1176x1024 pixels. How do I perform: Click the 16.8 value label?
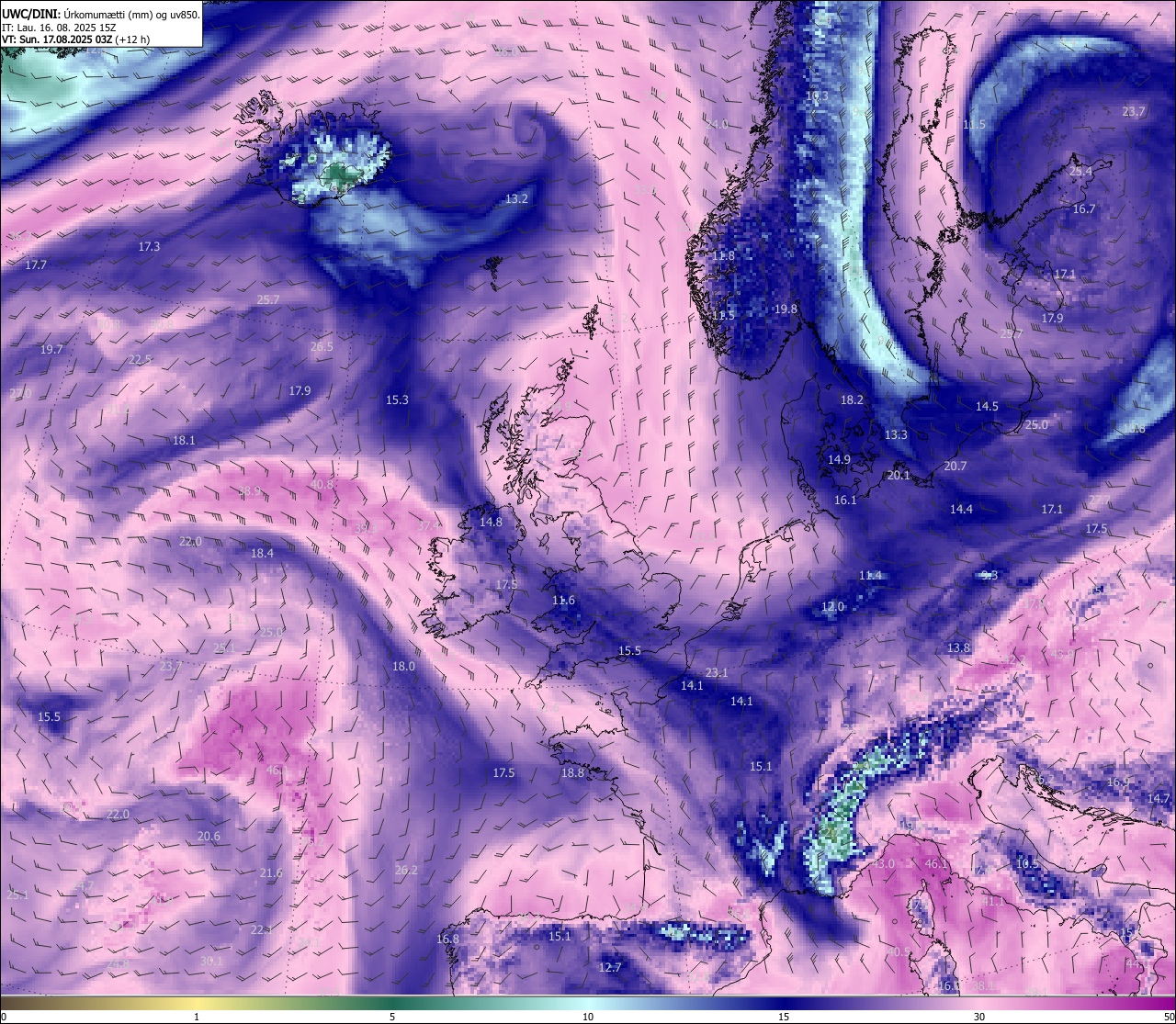(447, 940)
